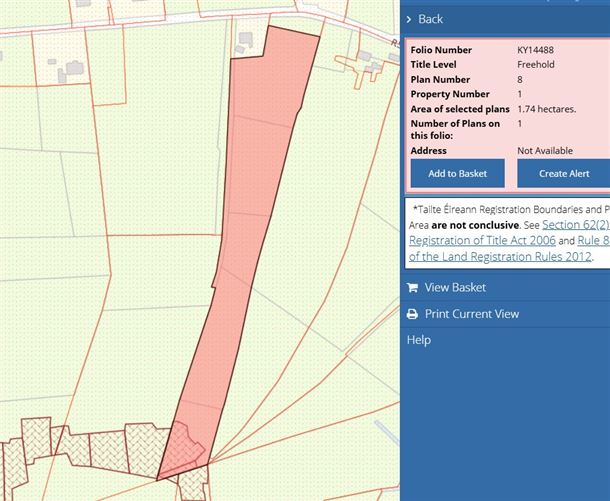The width and height of the screenshot is (610, 501).
Task: Click the folio number KY14488 value
Action: (536, 50)
